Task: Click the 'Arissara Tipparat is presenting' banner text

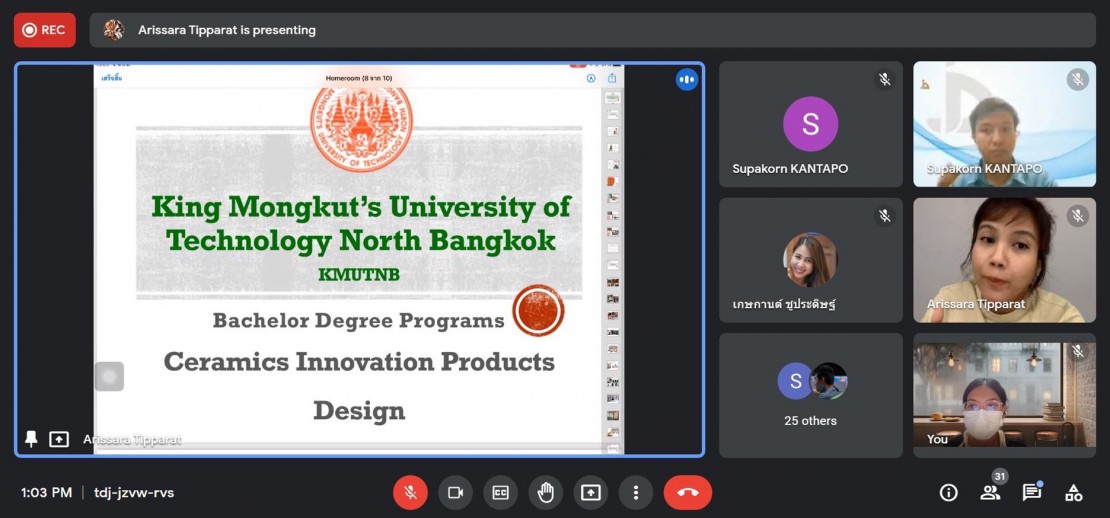Action: pyautogui.click(x=227, y=30)
